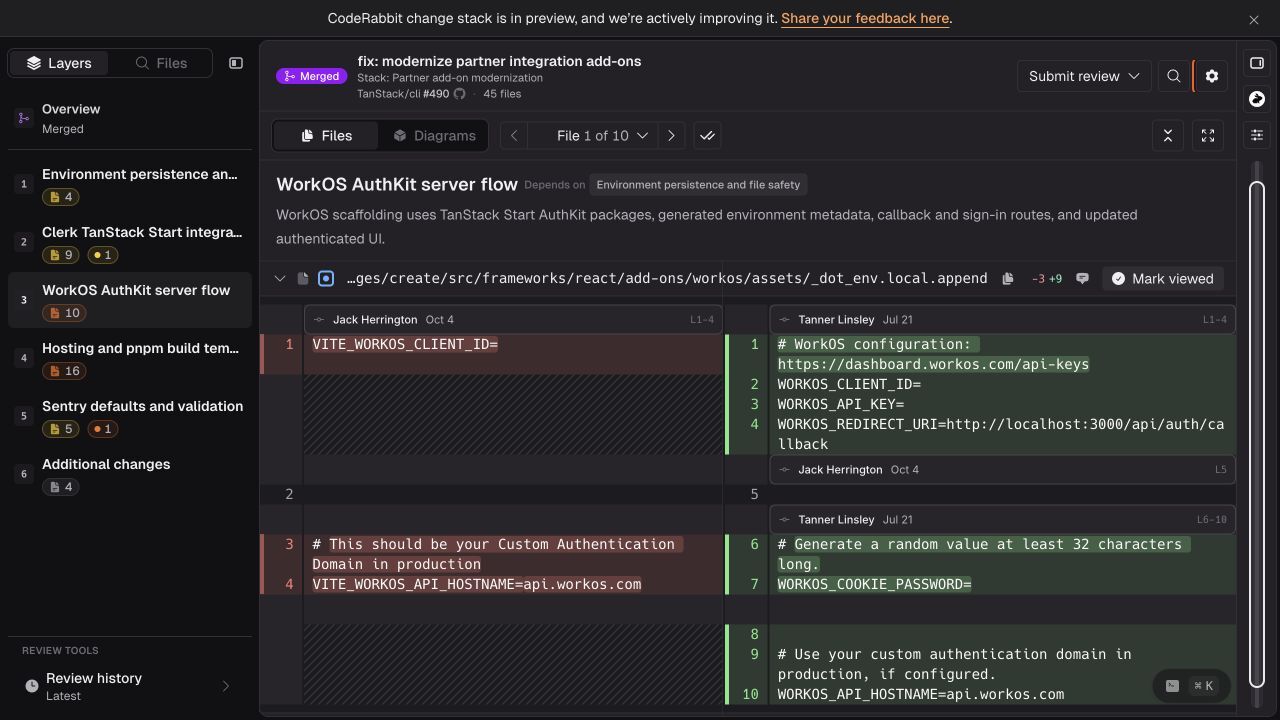Click the modified status icon beside file path

pyautogui.click(x=326, y=279)
